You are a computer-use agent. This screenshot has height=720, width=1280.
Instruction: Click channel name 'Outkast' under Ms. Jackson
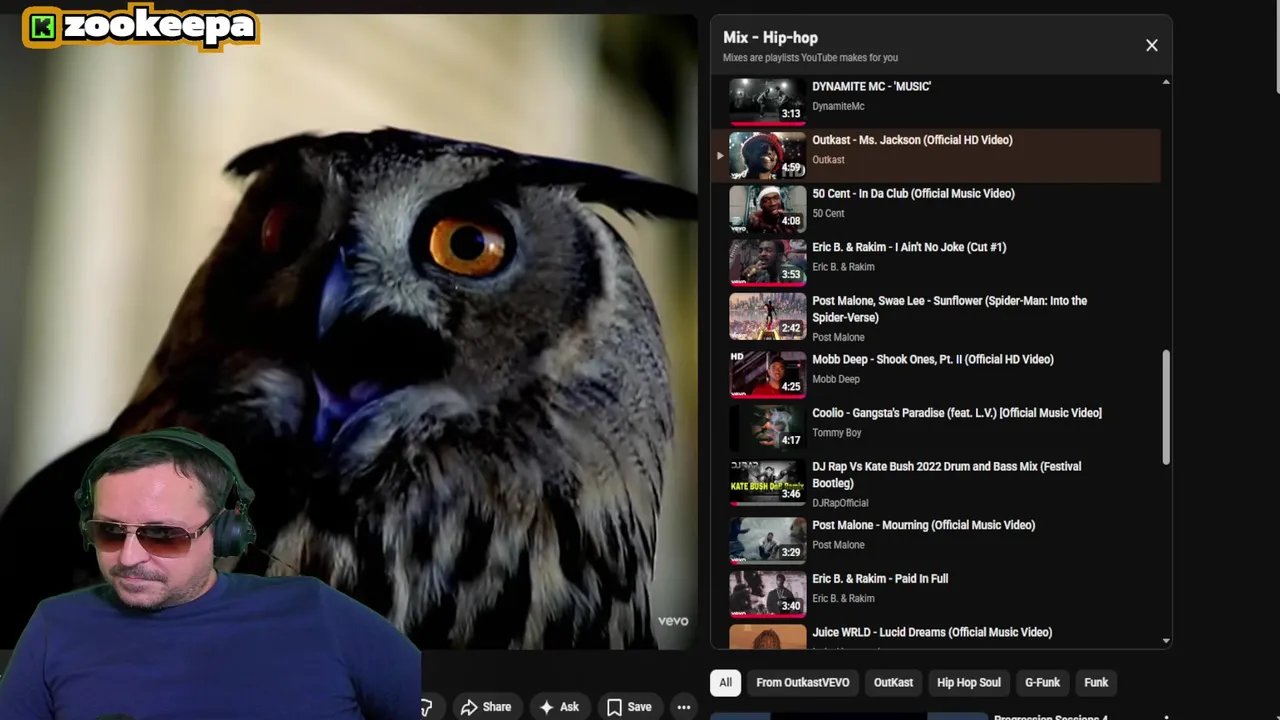pos(828,160)
